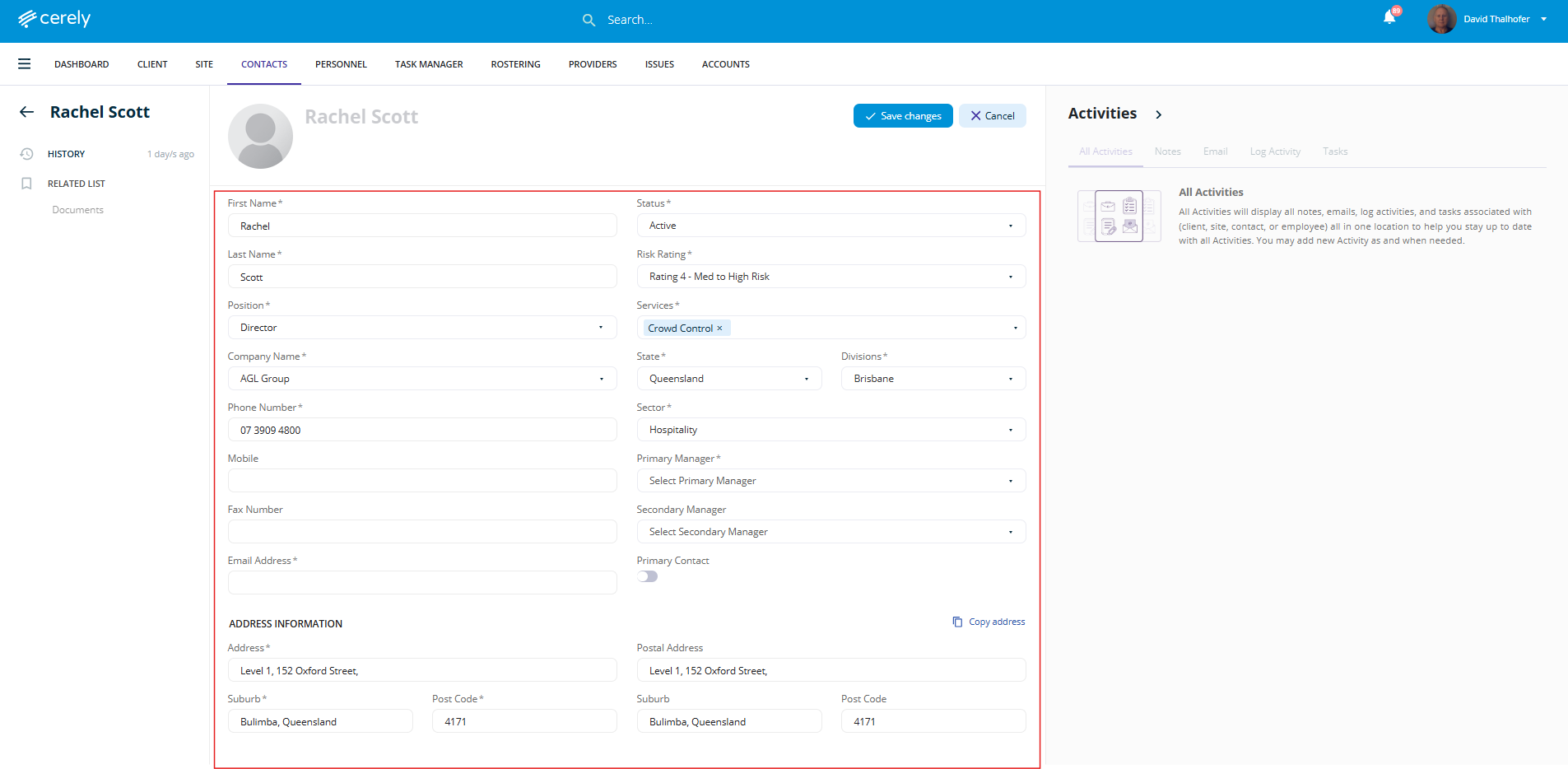Click the Postal Address field
1568x769 pixels.
[x=831, y=670]
